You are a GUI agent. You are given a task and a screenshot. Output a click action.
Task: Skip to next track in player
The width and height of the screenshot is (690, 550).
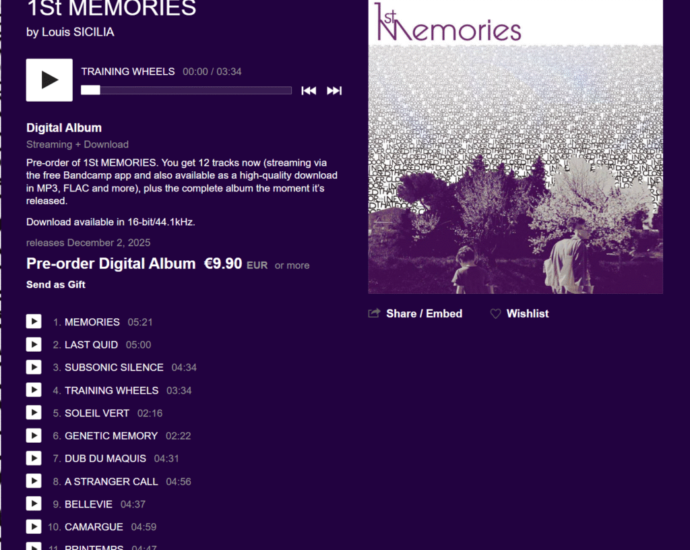pyautogui.click(x=334, y=91)
